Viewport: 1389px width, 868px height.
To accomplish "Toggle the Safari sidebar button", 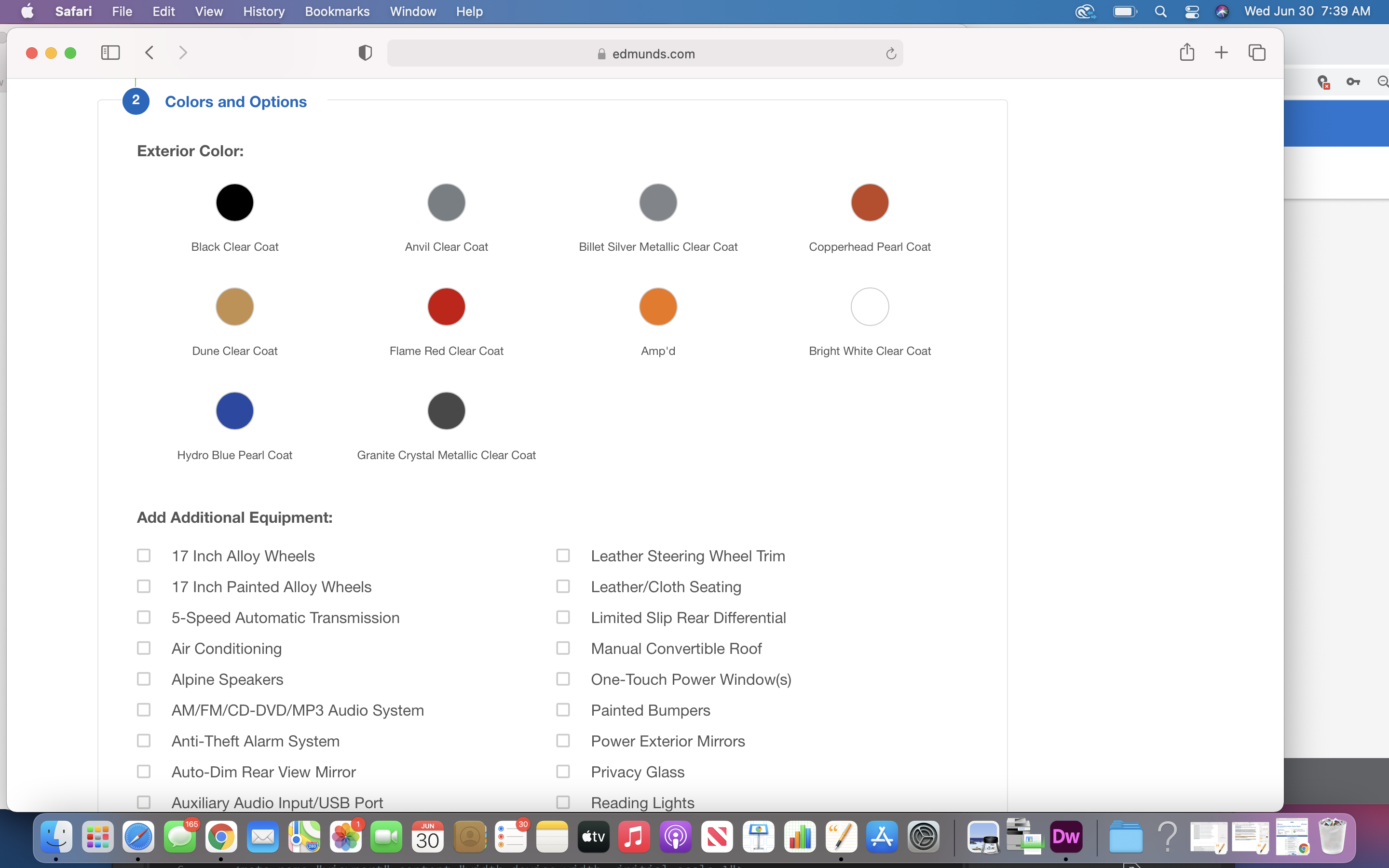I will pyautogui.click(x=110, y=53).
